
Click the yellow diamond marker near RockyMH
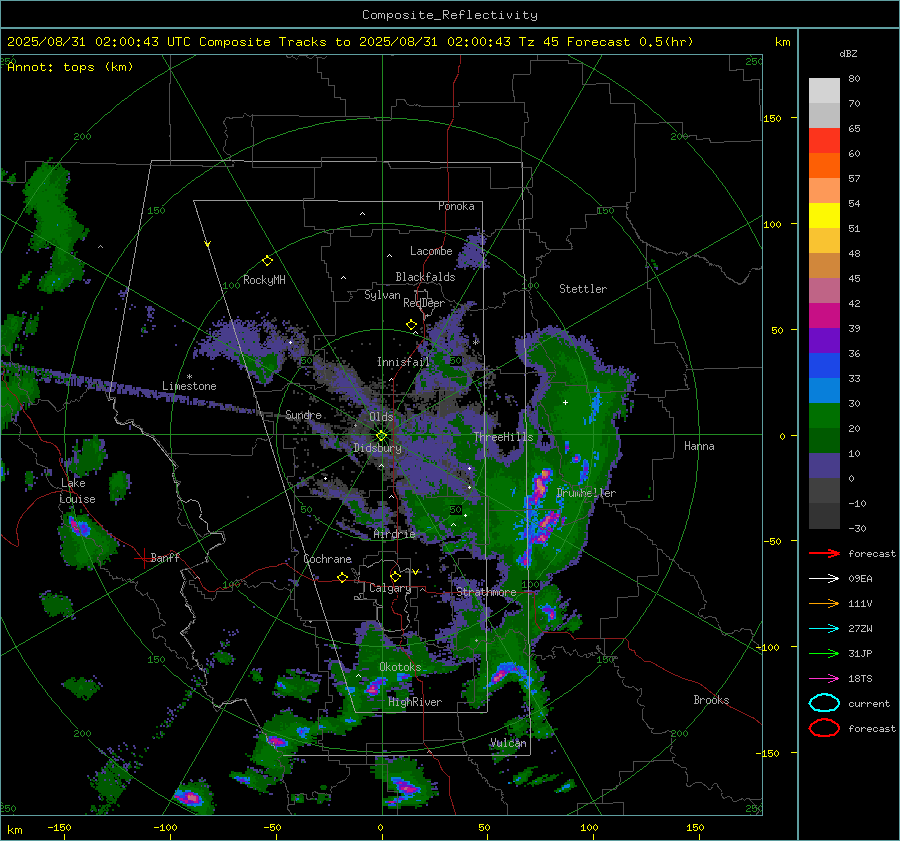pyautogui.click(x=267, y=261)
